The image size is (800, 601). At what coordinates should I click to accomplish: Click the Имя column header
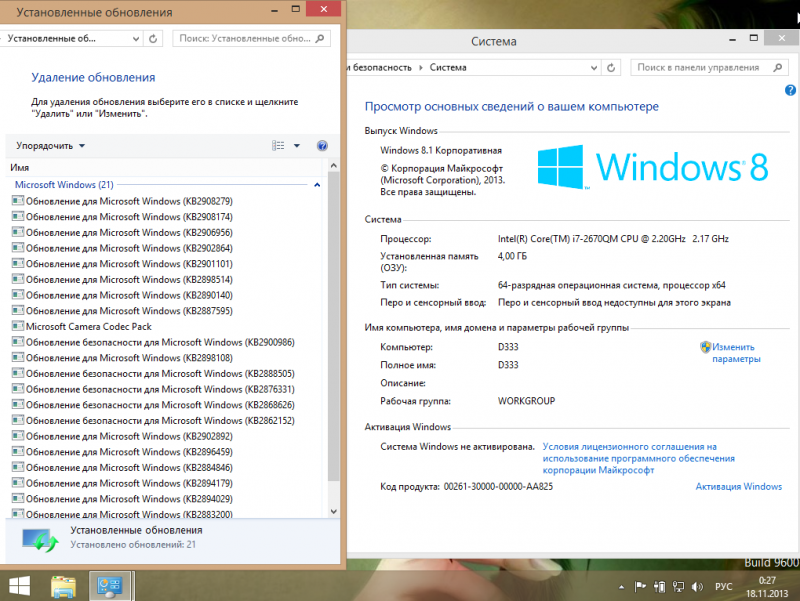coord(19,167)
